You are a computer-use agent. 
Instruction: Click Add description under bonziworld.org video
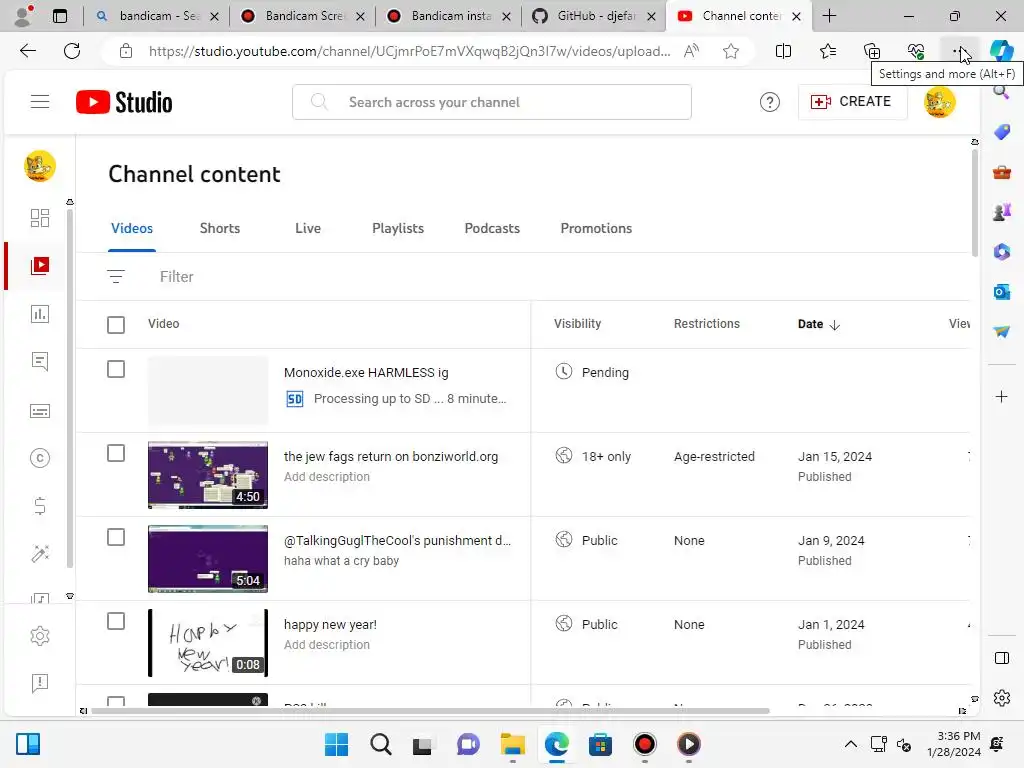(327, 477)
